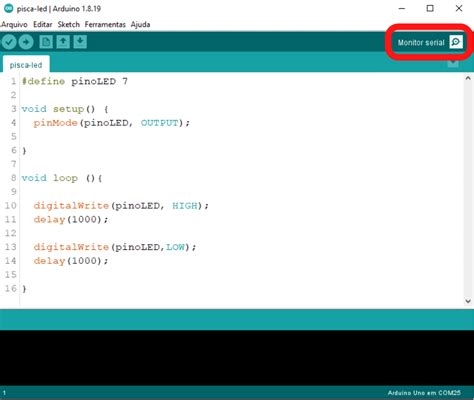
Task: Open the Sketch menu
Action: [x=68, y=24]
